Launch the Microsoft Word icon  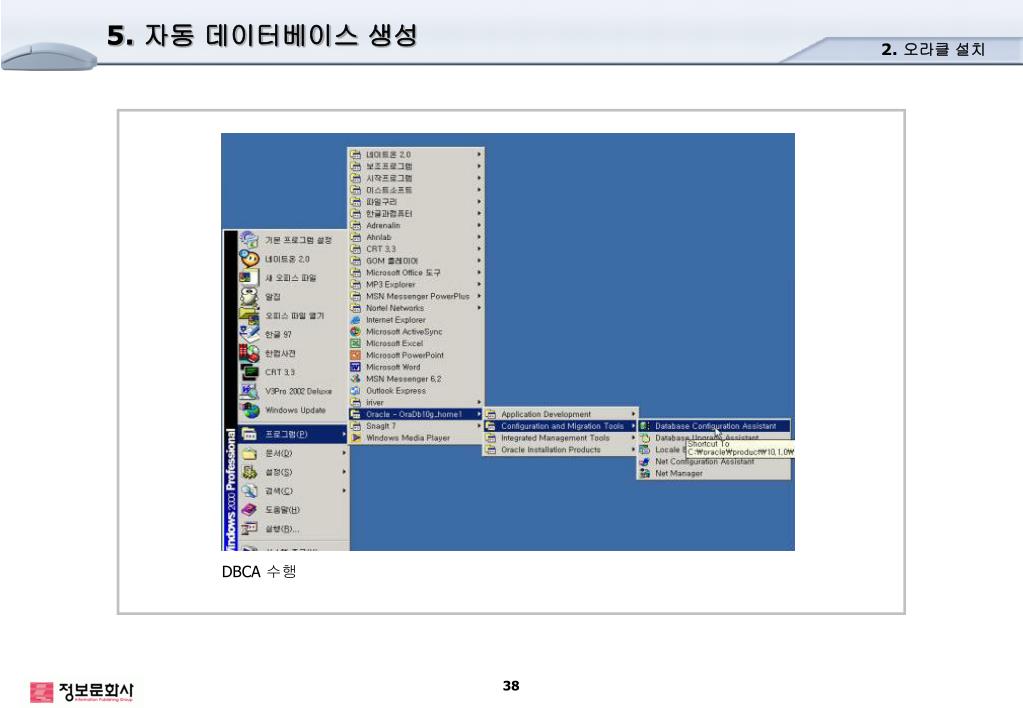pyautogui.click(x=356, y=367)
